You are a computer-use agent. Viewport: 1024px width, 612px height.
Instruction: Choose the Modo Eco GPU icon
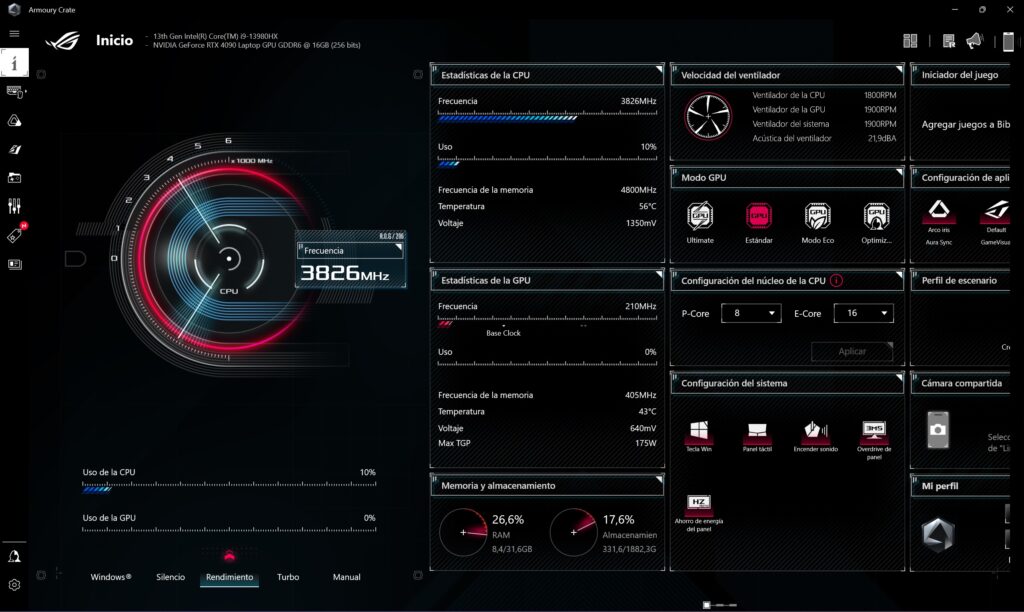817,216
